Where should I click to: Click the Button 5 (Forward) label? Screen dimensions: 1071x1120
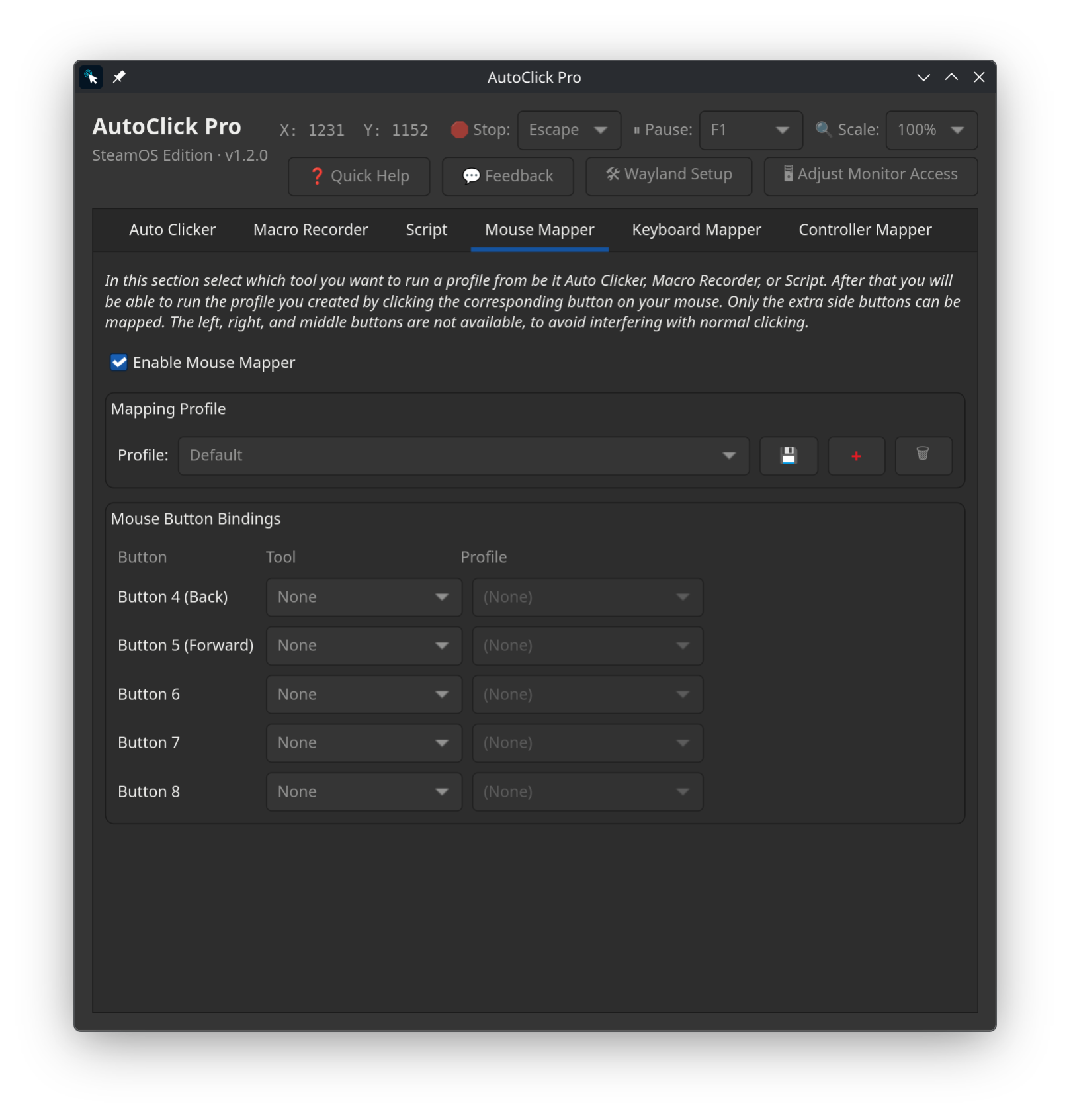186,646
